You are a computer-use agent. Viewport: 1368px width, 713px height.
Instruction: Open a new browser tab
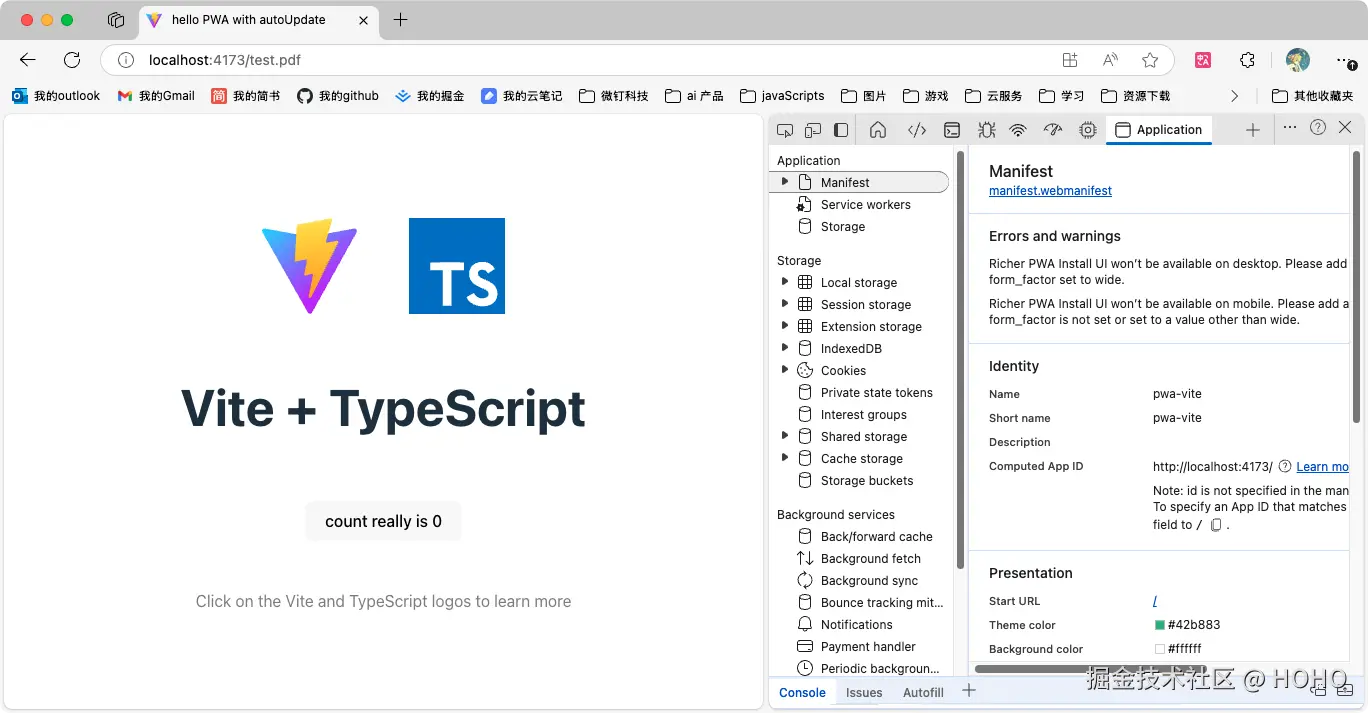click(x=400, y=20)
